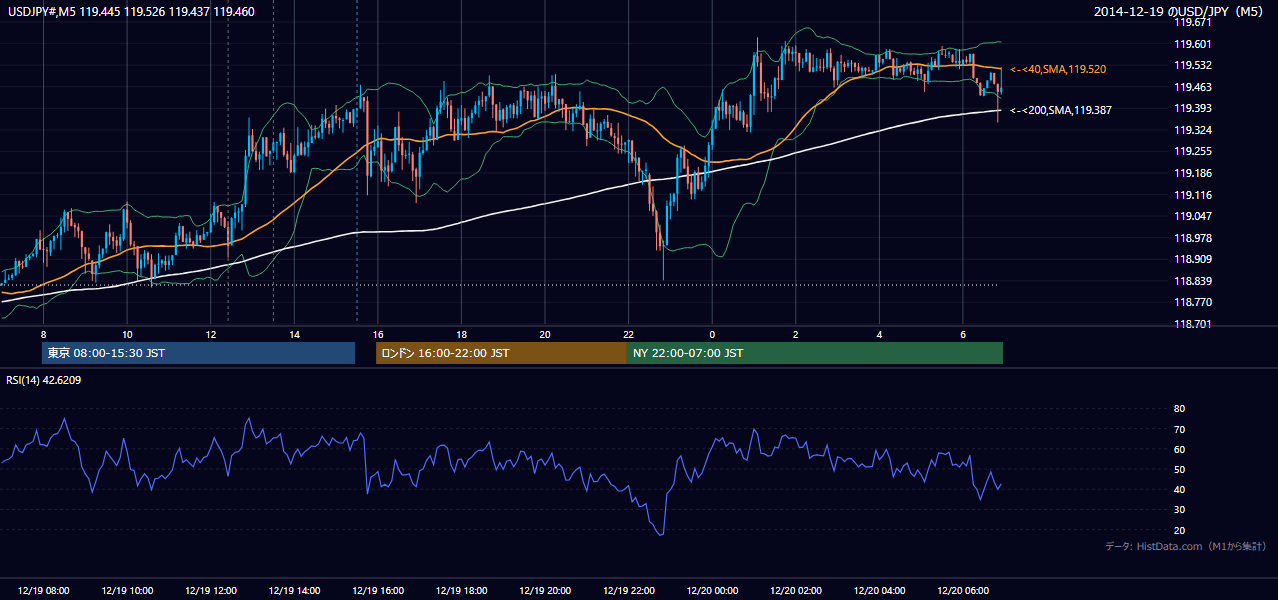Click hour tick '0' below price chart
Image resolution: width=1278 pixels, height=600 pixels.
pos(711,334)
